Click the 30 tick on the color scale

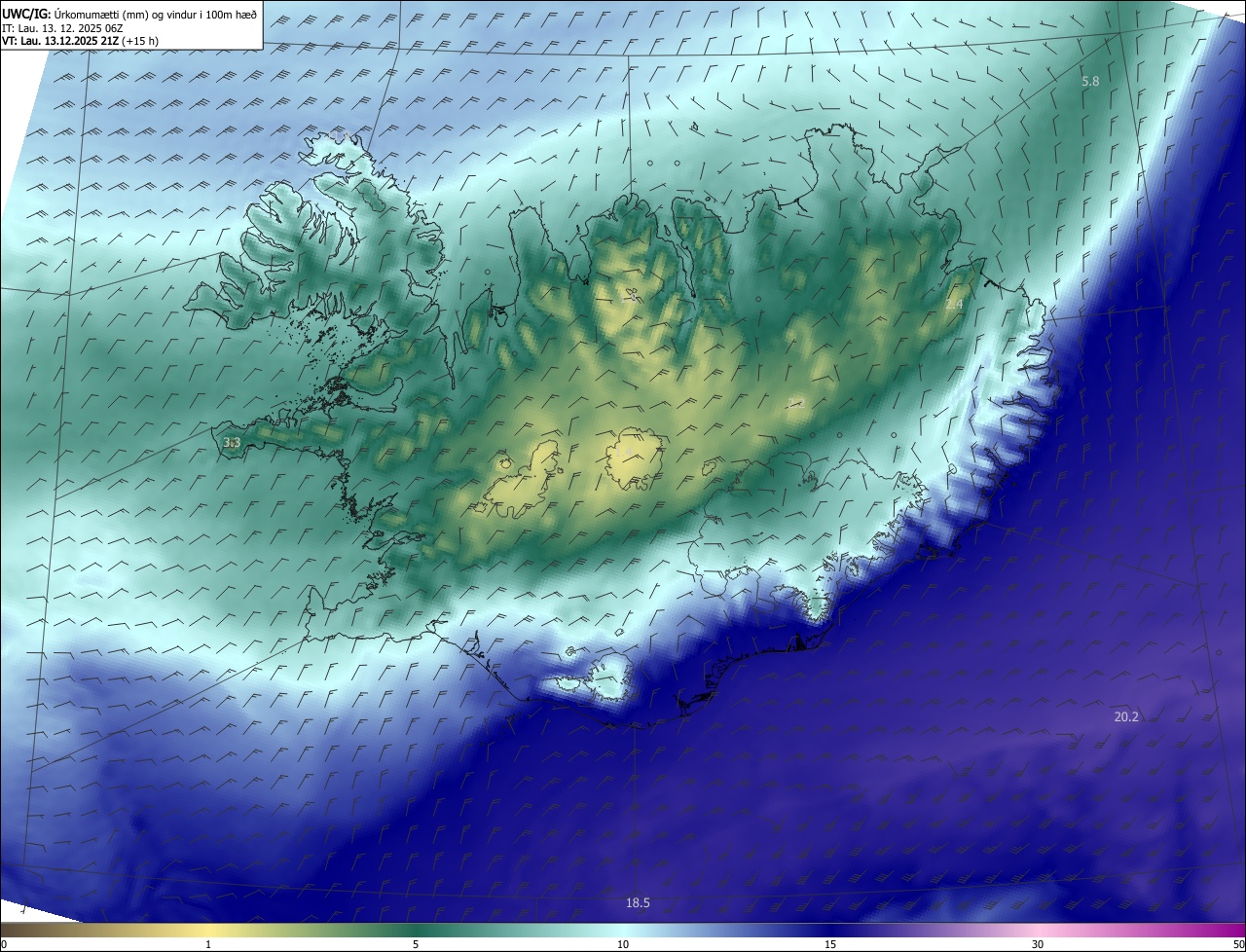click(x=1038, y=944)
